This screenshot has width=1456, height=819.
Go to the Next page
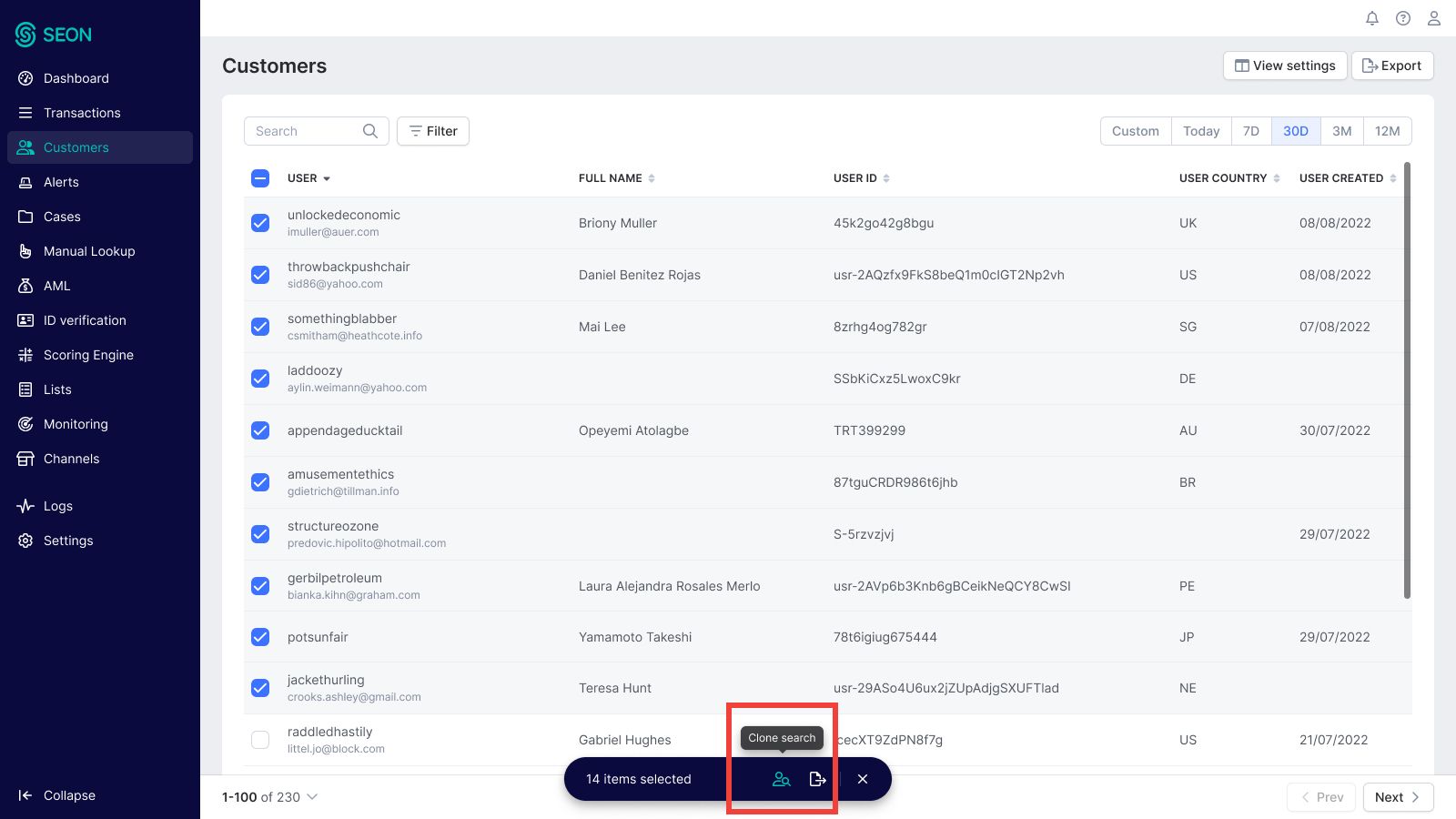click(x=1398, y=797)
